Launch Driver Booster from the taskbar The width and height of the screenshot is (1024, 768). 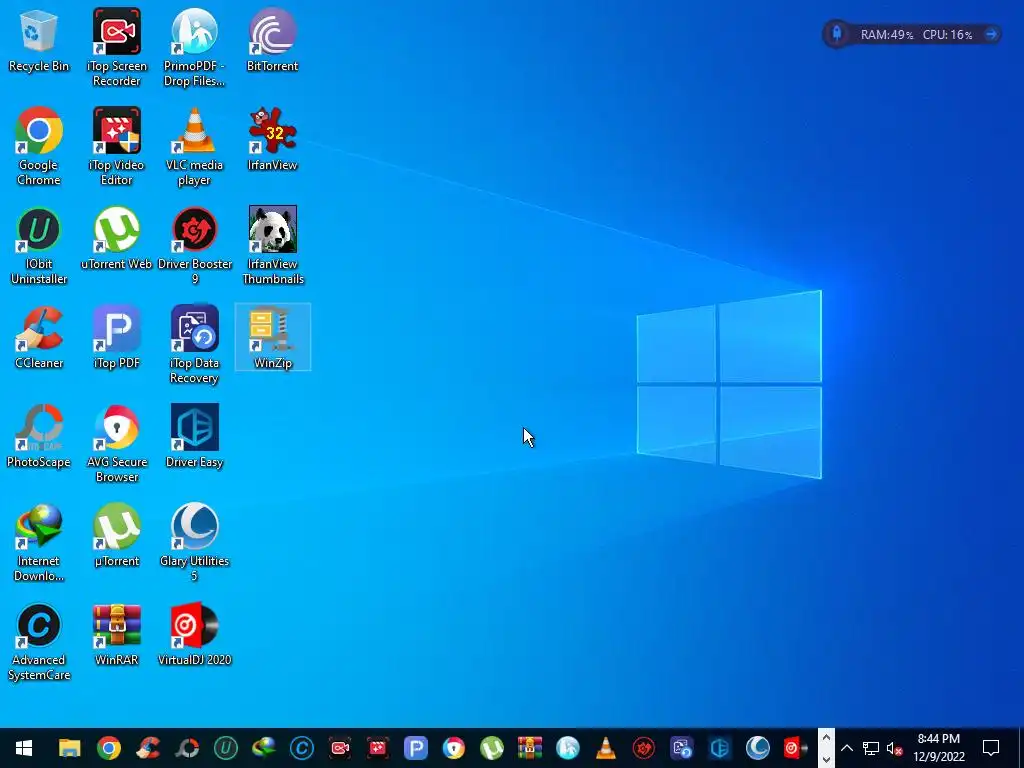[643, 748]
